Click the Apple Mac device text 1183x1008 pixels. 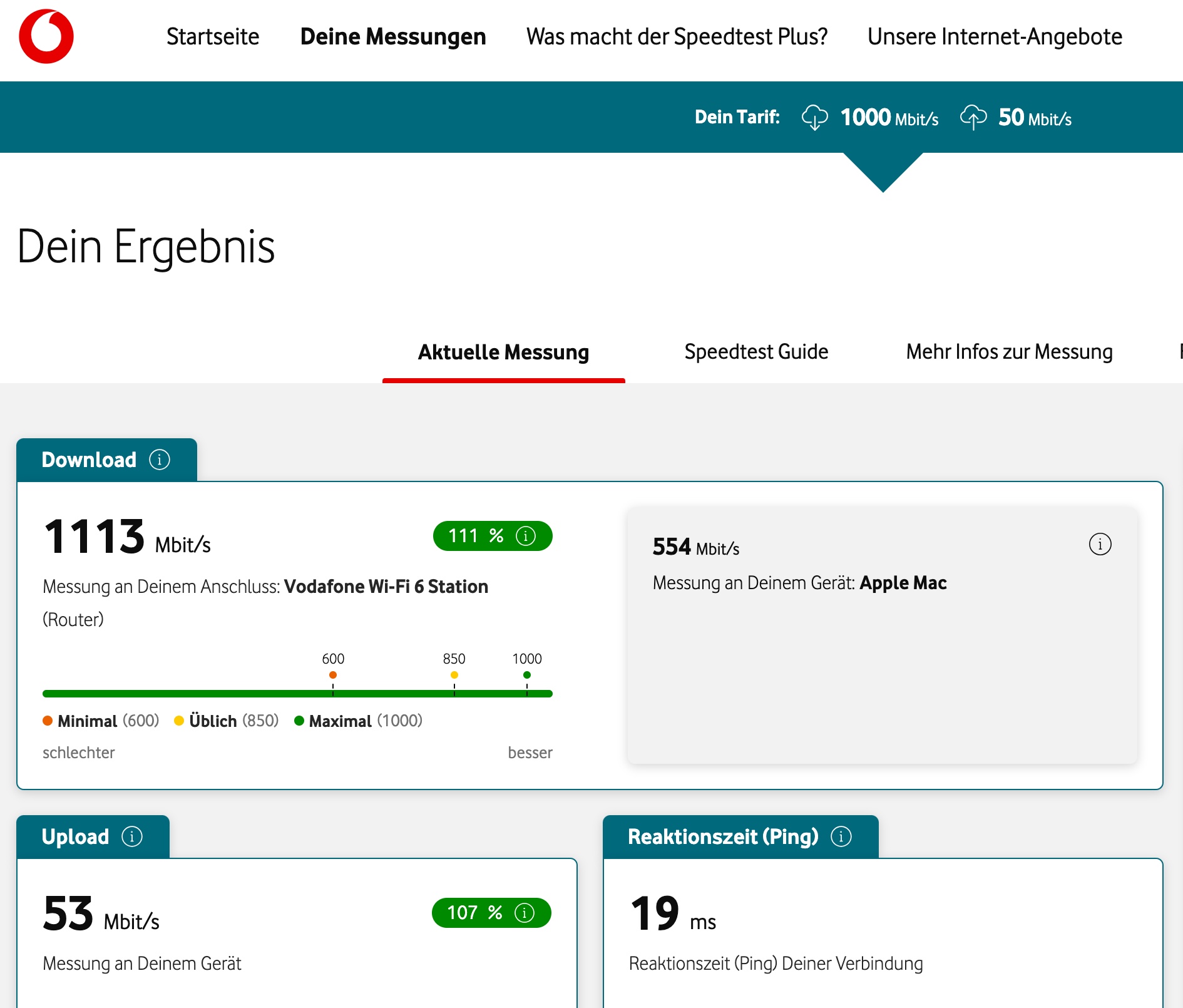point(903,583)
